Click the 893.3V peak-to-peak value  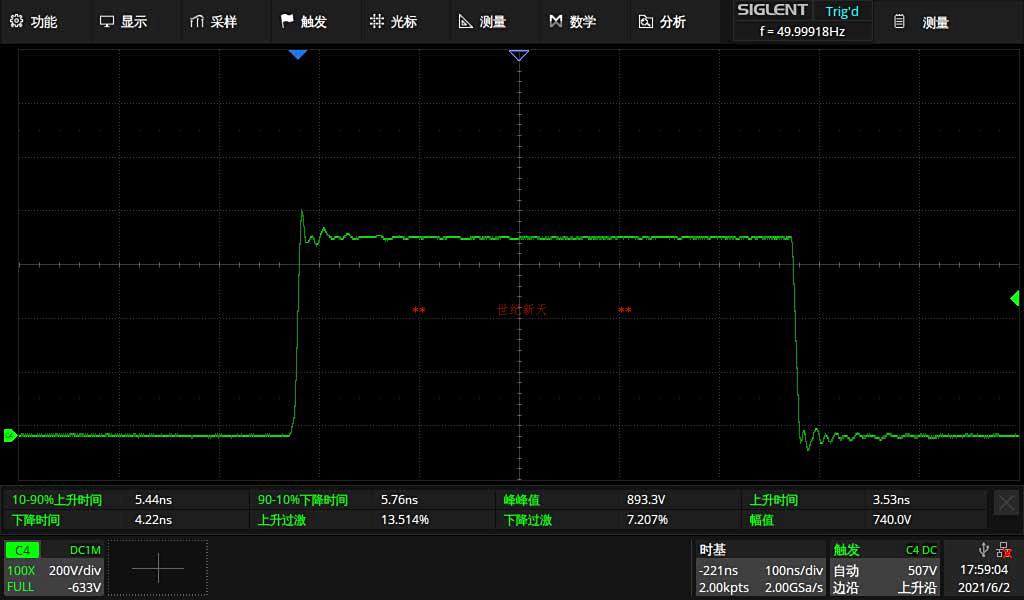tap(645, 500)
